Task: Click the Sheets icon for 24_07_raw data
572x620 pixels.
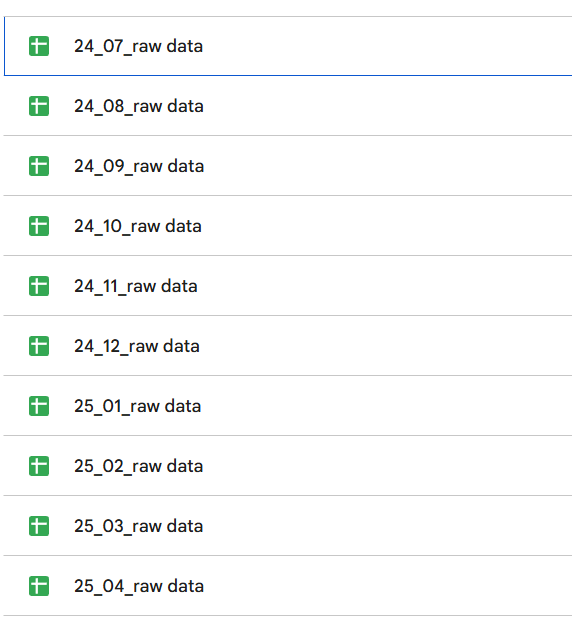Action: (x=39, y=46)
